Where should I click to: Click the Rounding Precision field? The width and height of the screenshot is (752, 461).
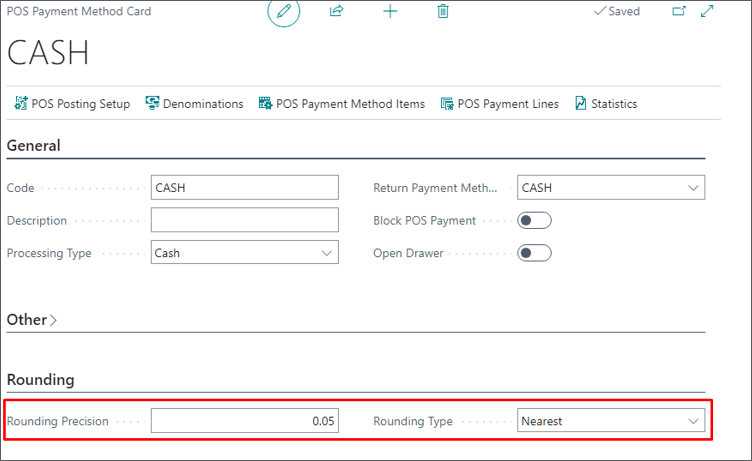pos(245,421)
